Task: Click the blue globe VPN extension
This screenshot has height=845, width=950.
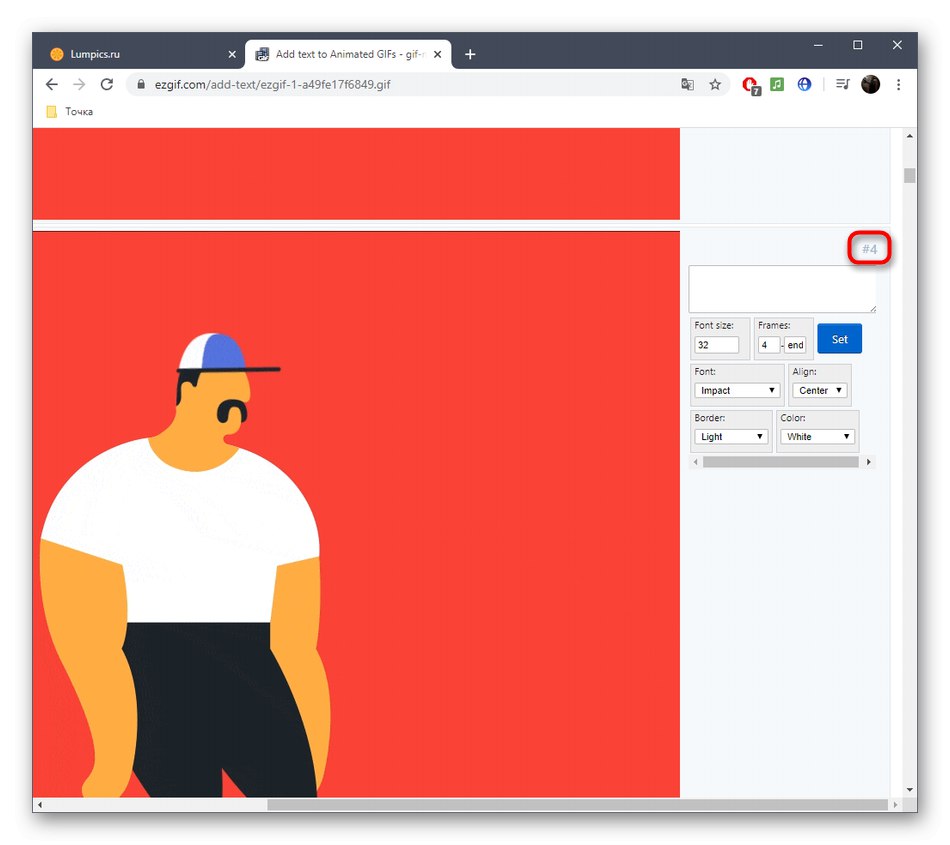Action: (804, 84)
